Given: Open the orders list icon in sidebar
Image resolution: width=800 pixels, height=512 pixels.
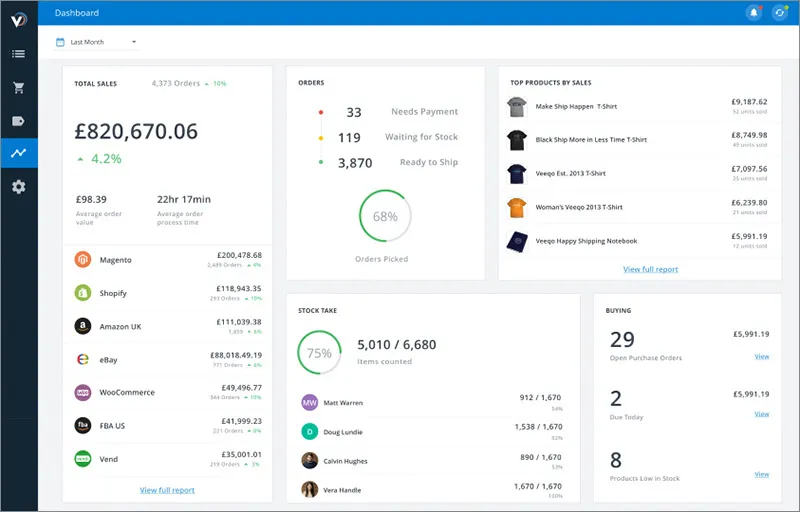Looking at the screenshot, I should point(19,54).
